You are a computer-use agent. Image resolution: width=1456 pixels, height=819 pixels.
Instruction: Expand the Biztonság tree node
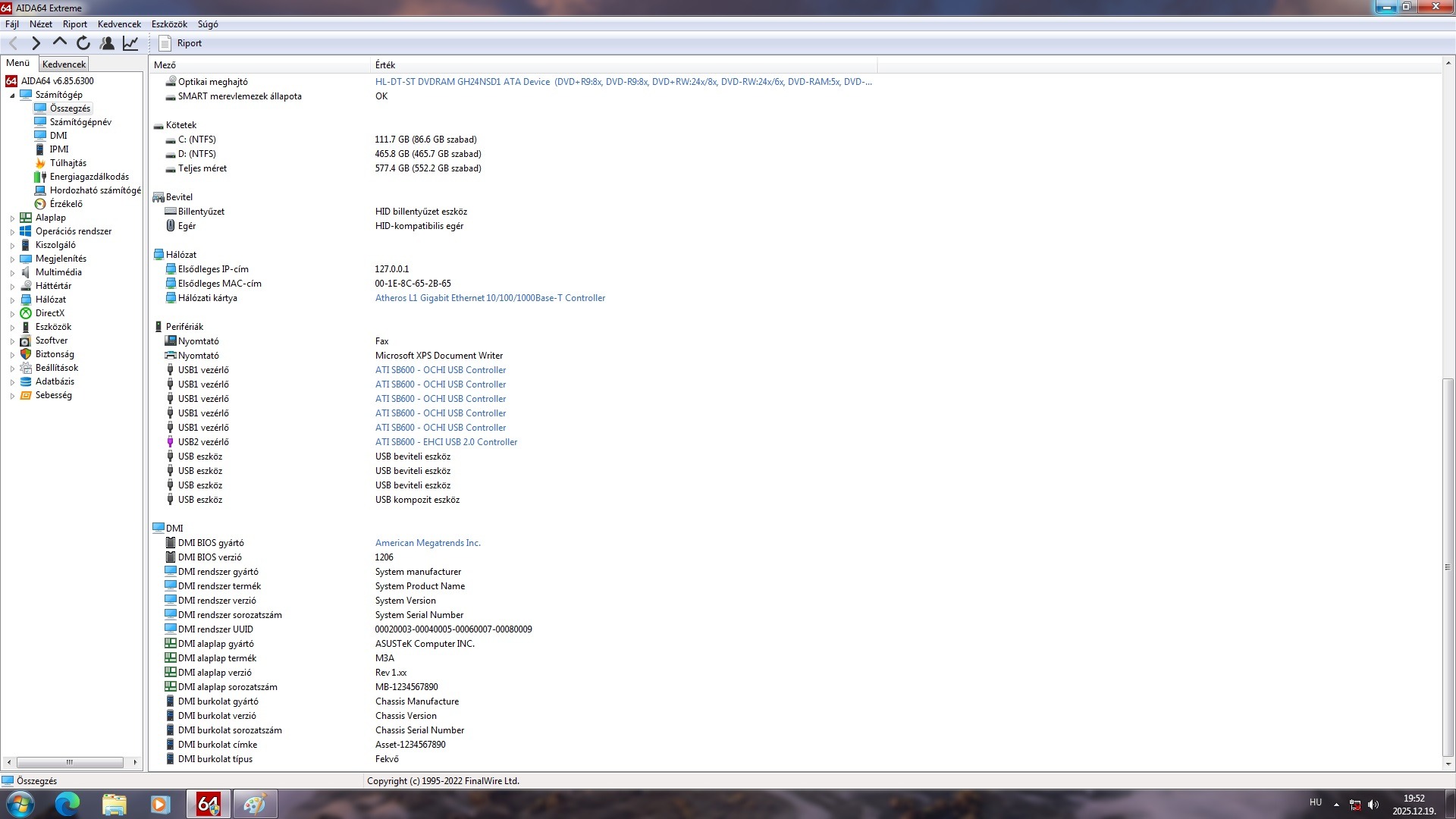point(12,355)
